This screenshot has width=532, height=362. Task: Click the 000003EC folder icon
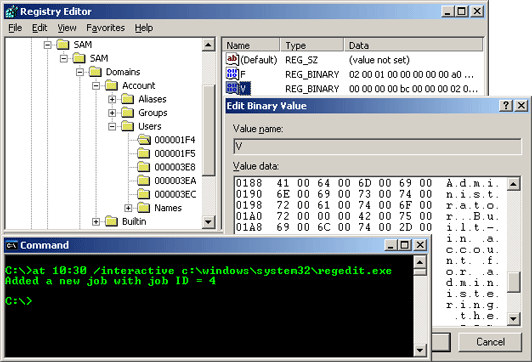144,194
